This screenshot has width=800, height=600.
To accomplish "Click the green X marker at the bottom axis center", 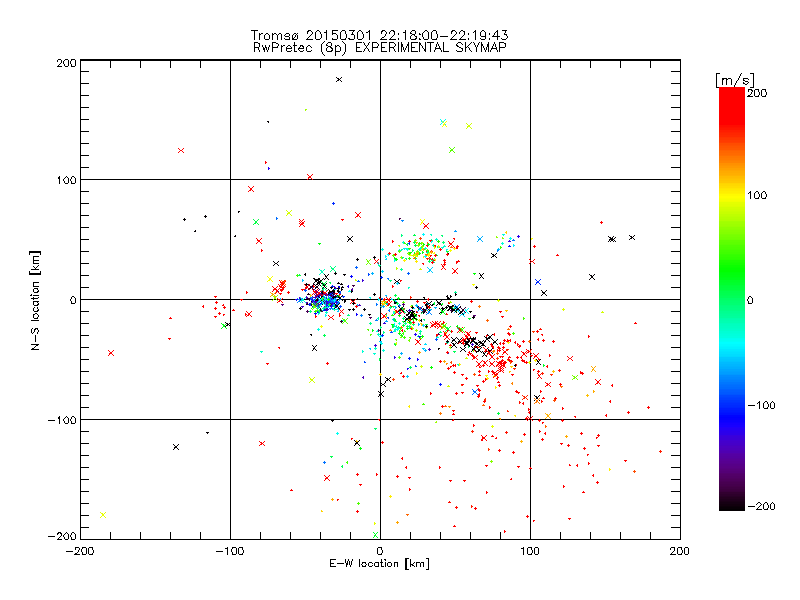I will (x=376, y=535).
